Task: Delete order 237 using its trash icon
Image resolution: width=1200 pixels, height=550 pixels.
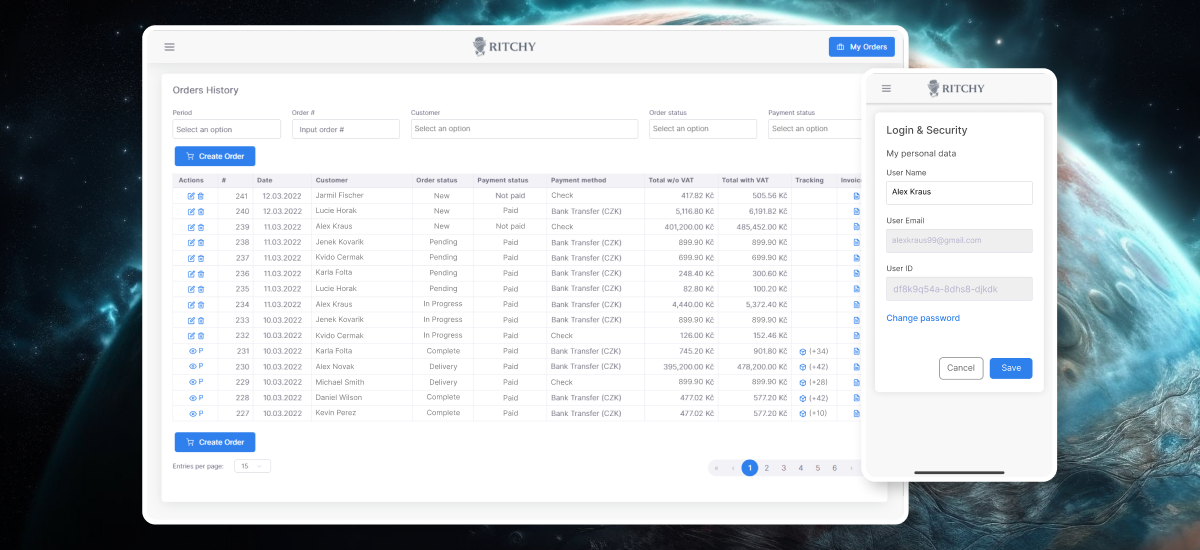Action: click(x=200, y=258)
